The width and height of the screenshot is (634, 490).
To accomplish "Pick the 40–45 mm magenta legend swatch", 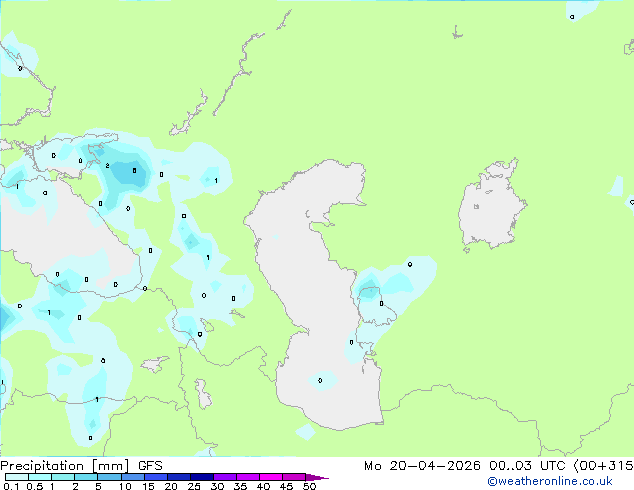I will (x=271, y=477).
